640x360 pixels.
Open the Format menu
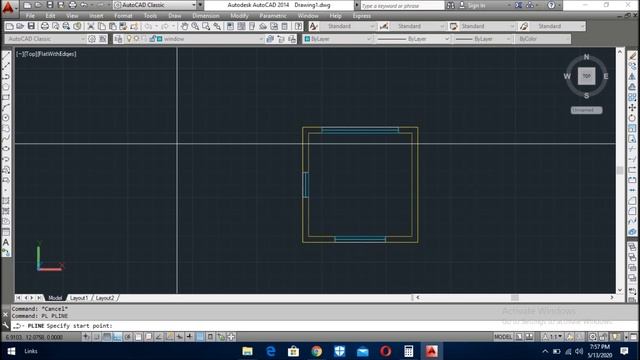(123, 16)
